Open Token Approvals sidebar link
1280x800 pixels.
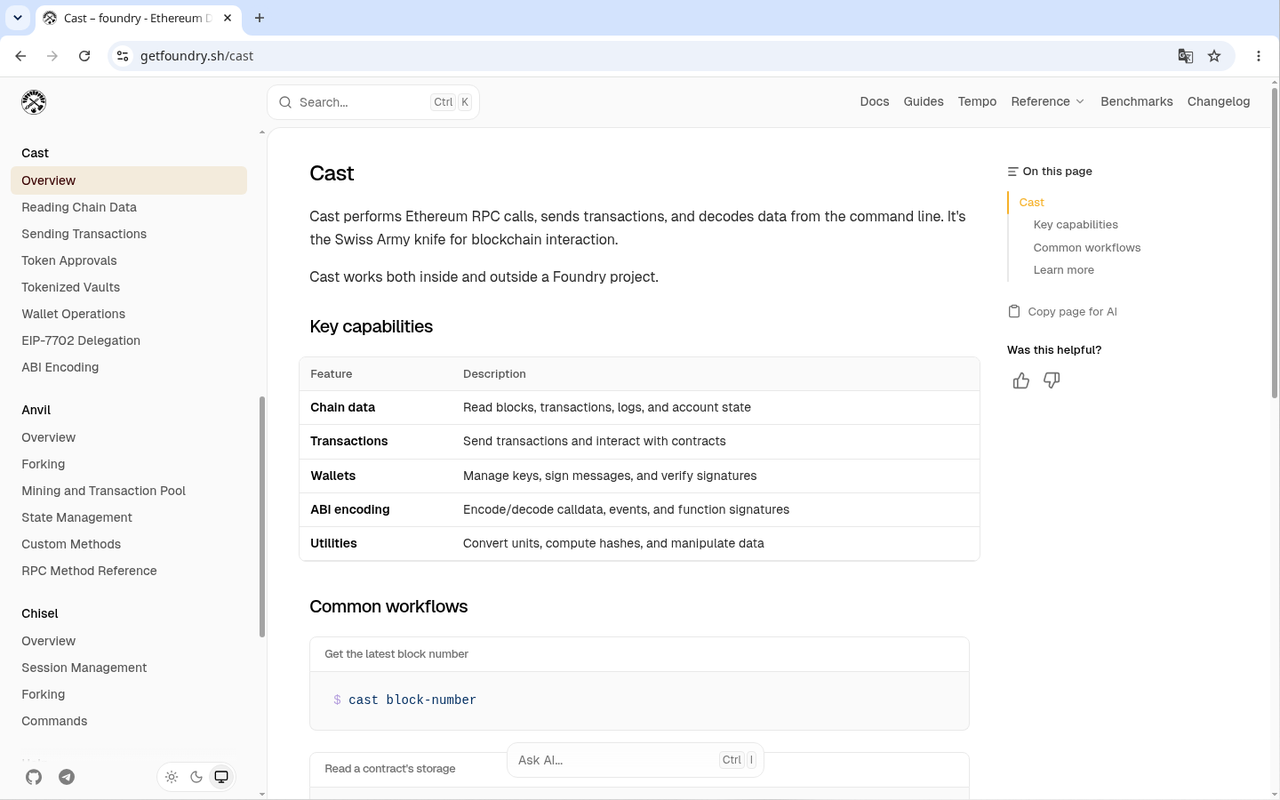tap(69, 260)
